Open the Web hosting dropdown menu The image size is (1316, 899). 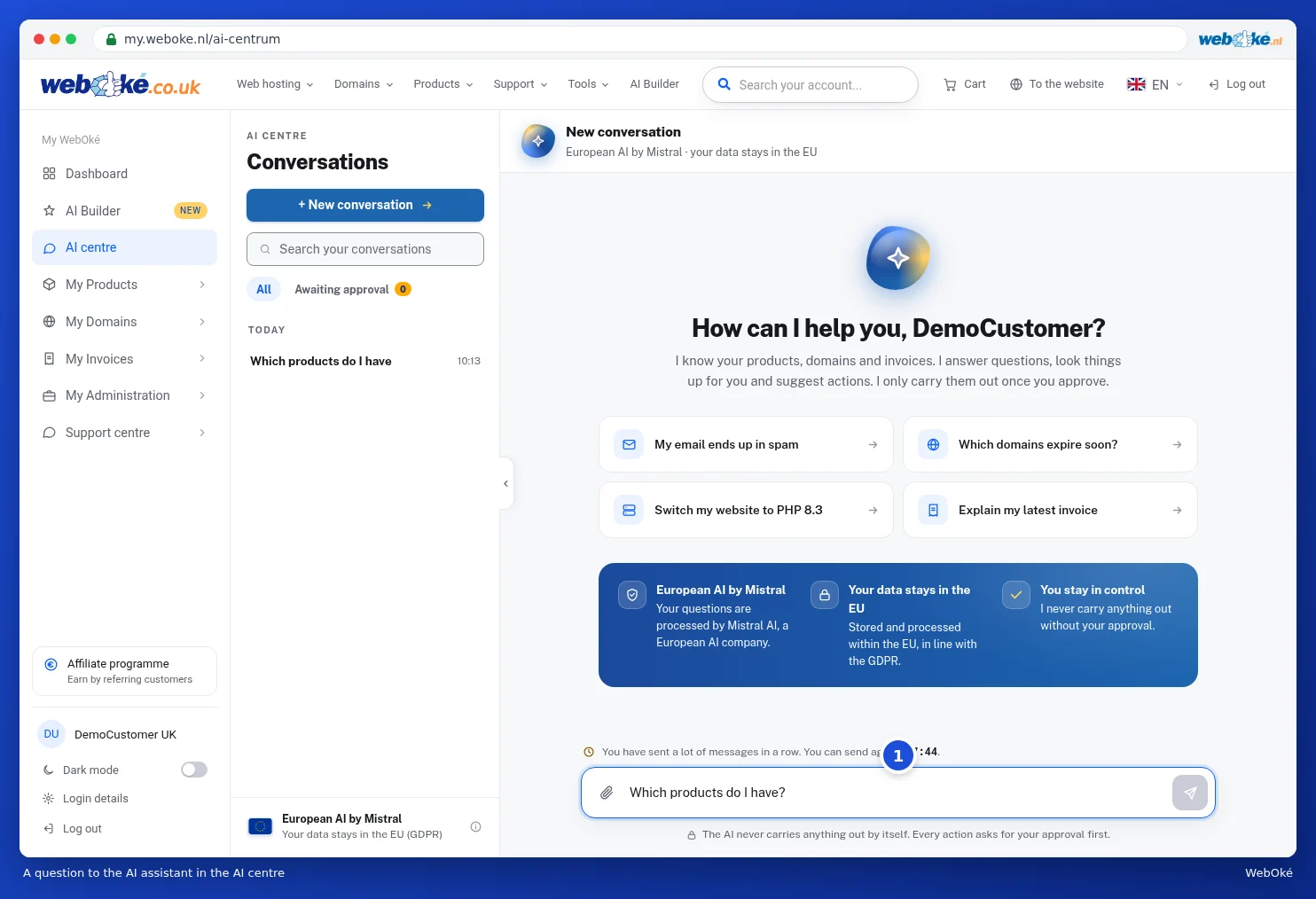(x=275, y=84)
